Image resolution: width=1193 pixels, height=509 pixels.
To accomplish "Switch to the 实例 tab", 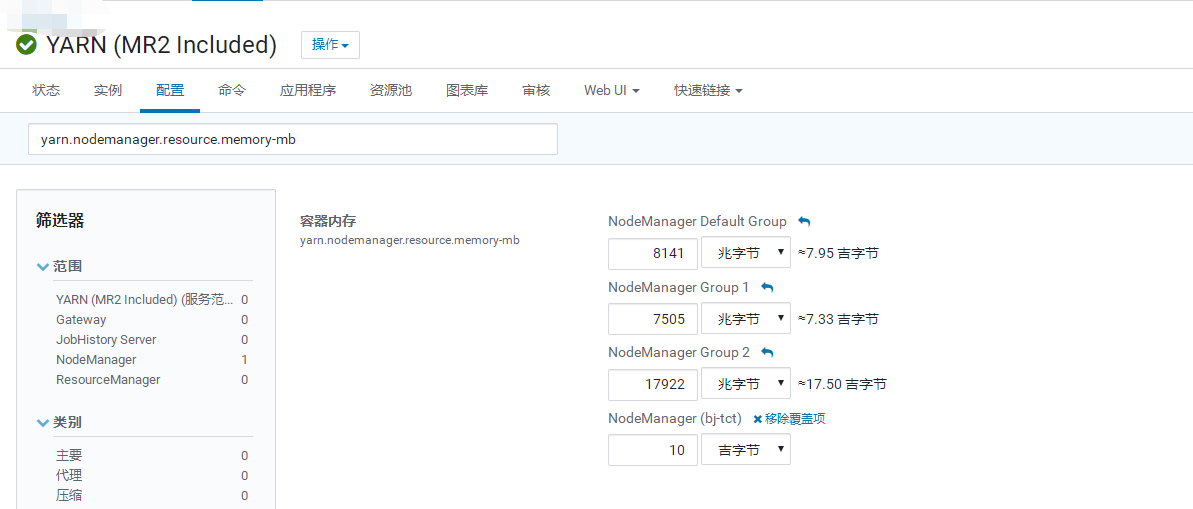I will coord(108,91).
